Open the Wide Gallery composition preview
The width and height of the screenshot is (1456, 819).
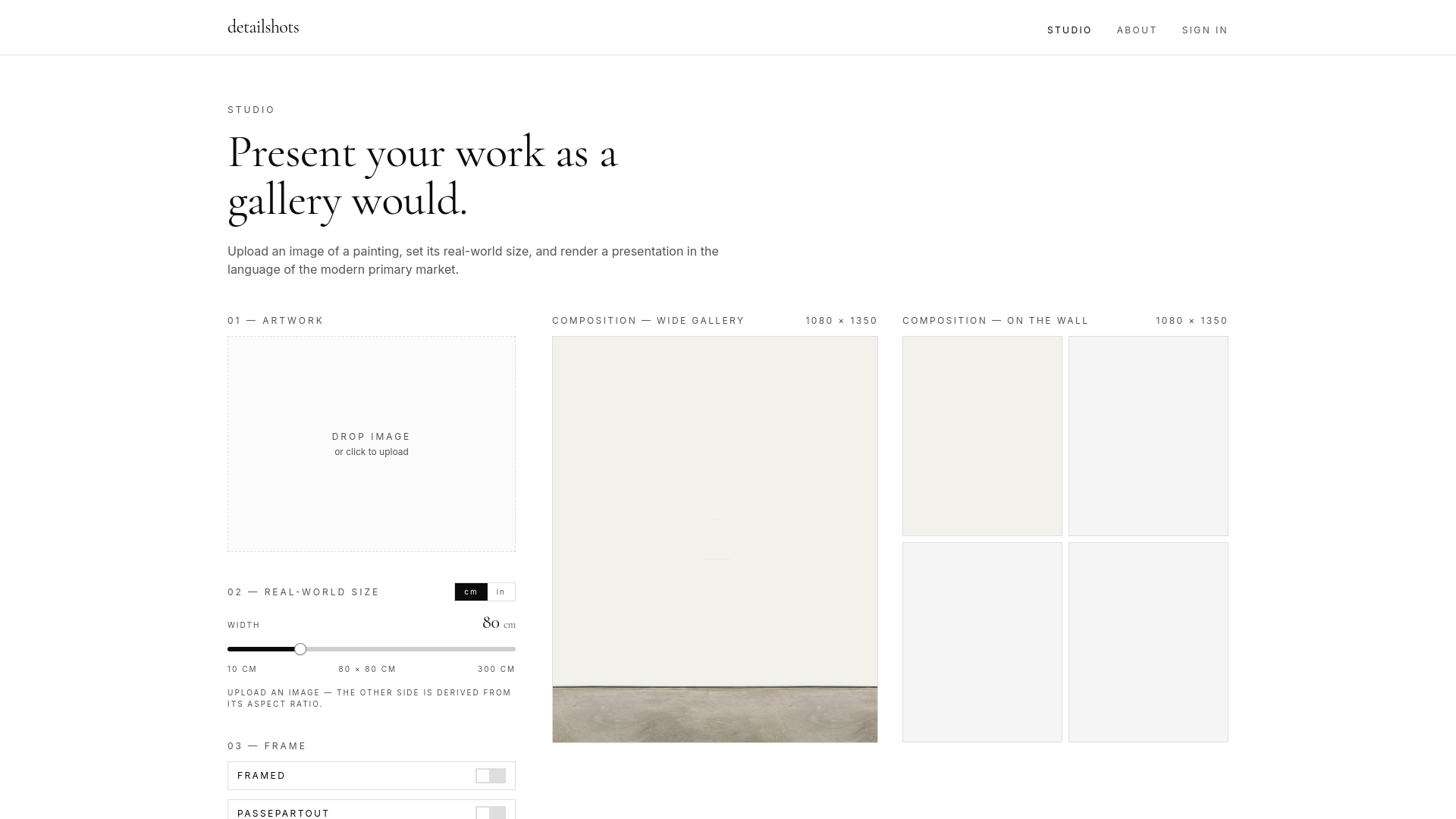[715, 539]
